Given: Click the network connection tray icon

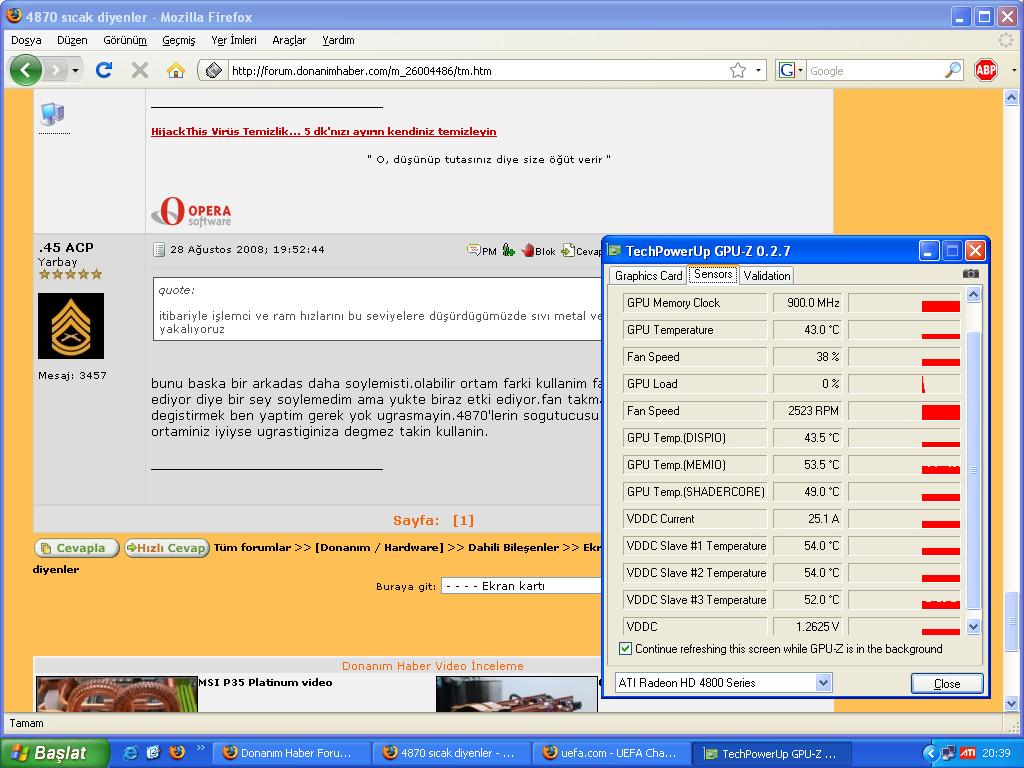Looking at the screenshot, I should click(x=948, y=753).
